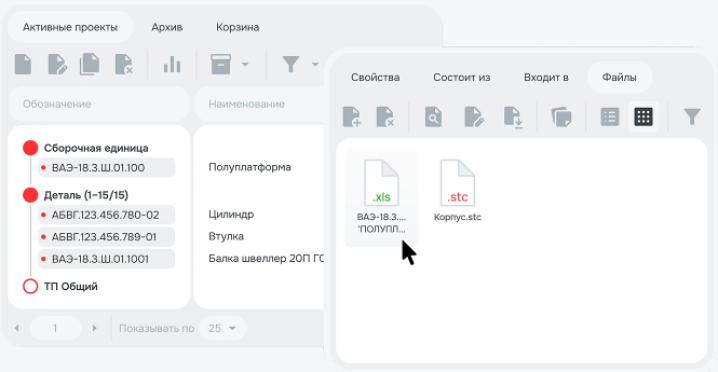Open the bar chart statistics icon

coord(172,65)
